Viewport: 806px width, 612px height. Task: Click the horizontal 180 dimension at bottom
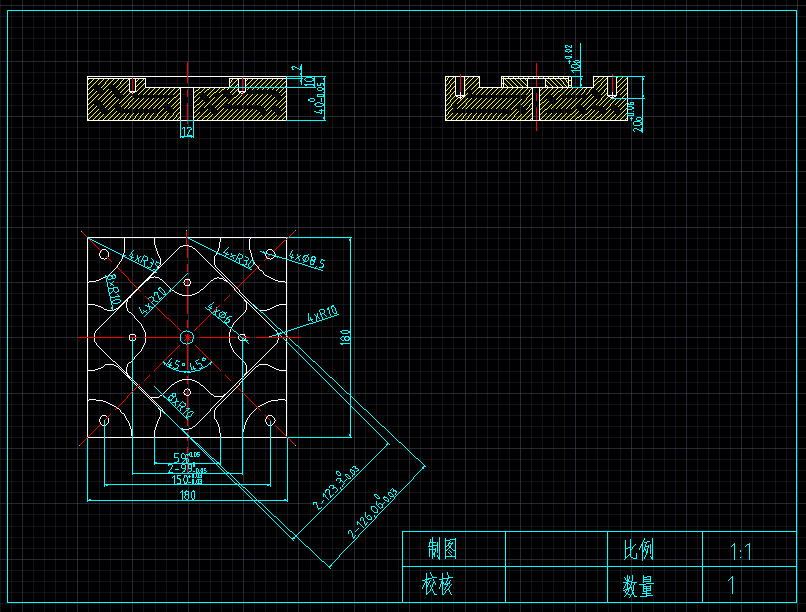[187, 495]
